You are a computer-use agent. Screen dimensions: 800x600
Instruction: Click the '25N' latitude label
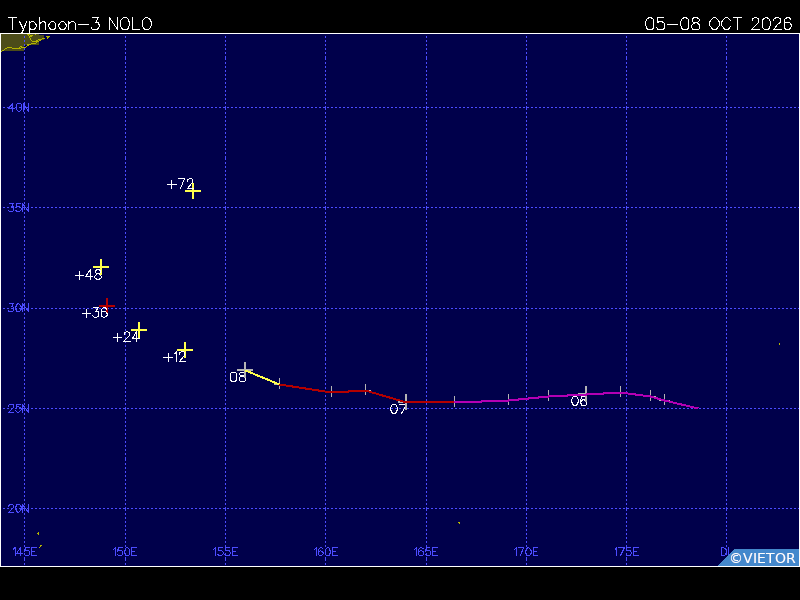[x=18, y=408]
